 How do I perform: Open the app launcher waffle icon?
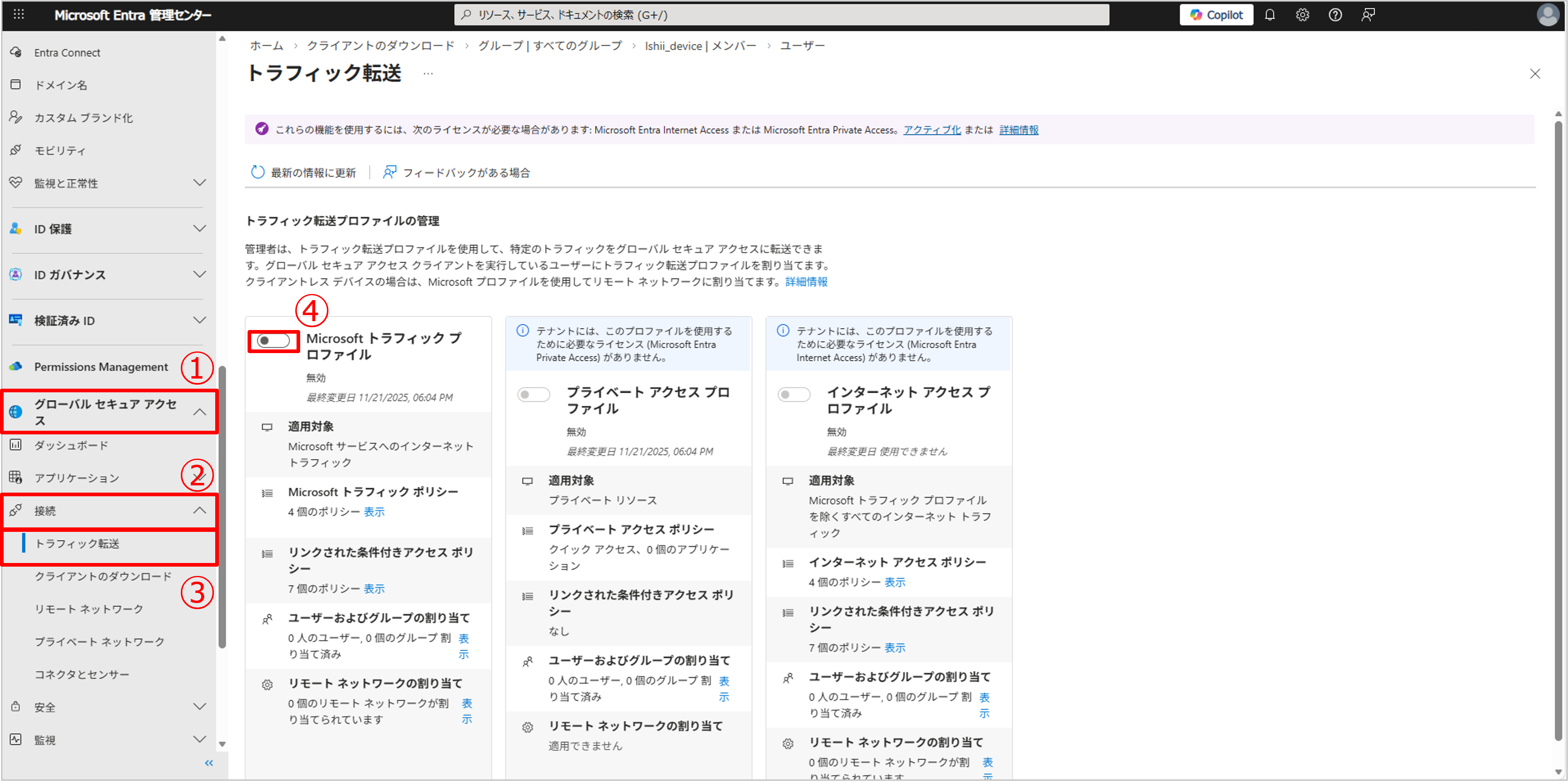click(19, 14)
